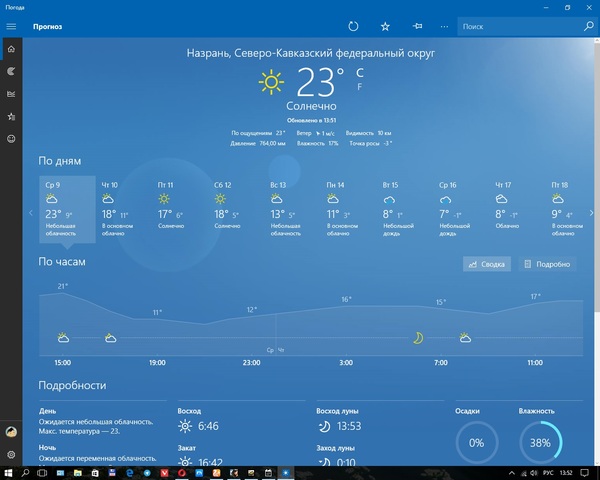Select the Вс 13 daily forecast card
Screen dimensions: 600x480
point(292,209)
